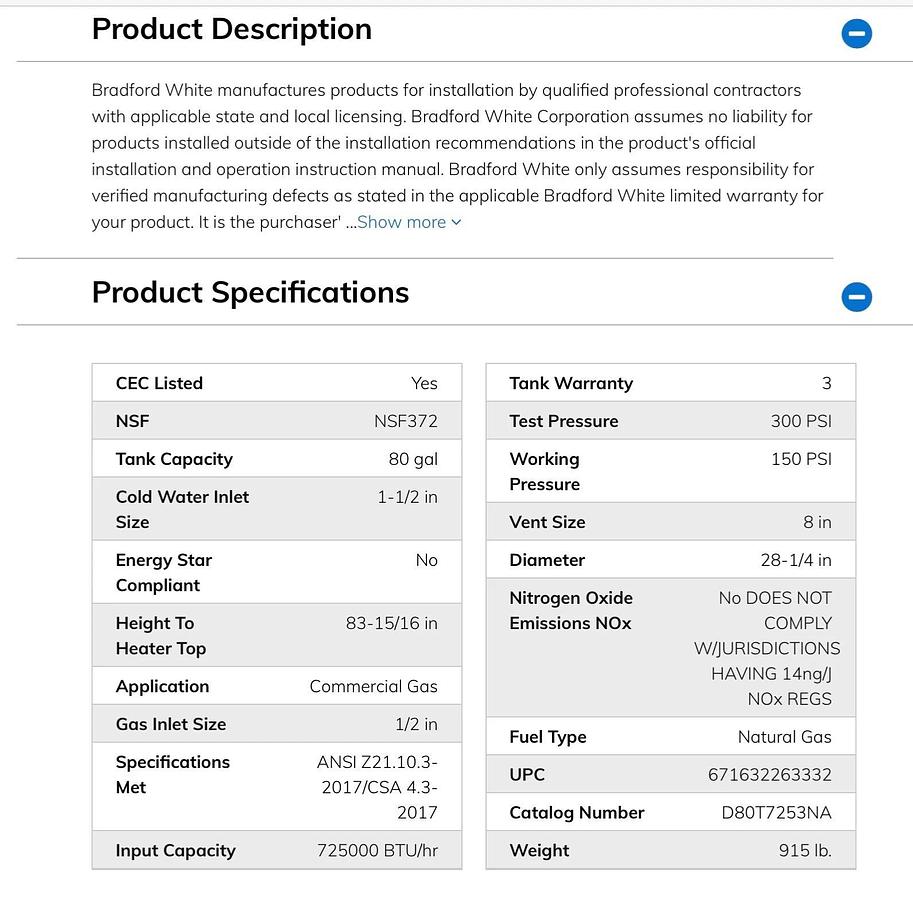Click the 915 lb. weight value
Screen dimensions: 913x900
coord(805,851)
